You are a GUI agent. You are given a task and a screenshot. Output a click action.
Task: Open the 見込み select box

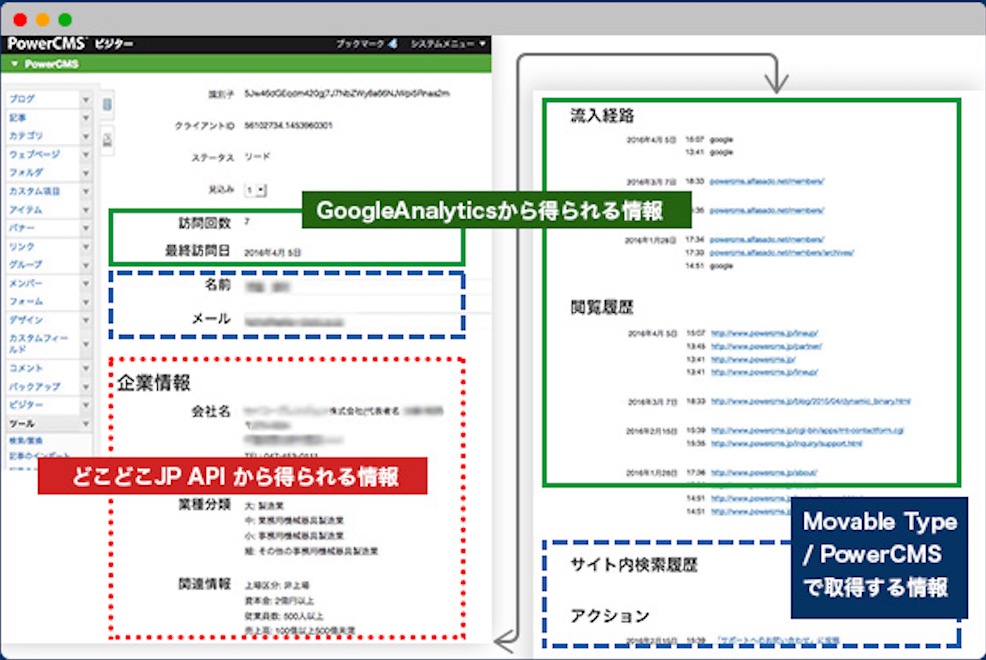255,190
